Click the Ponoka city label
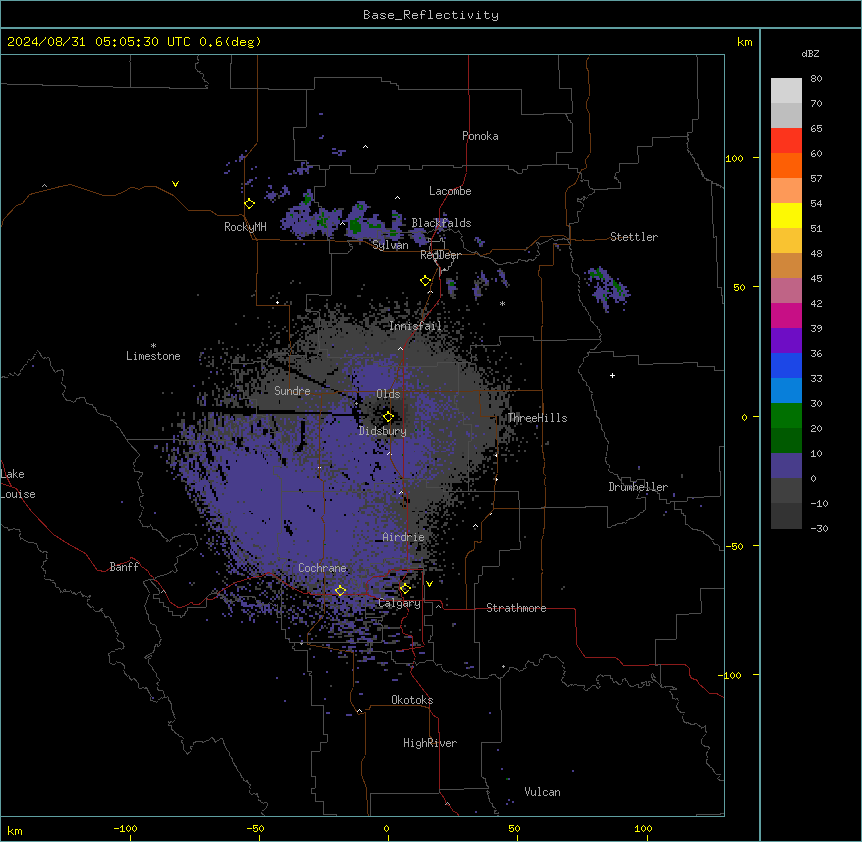 (x=480, y=136)
